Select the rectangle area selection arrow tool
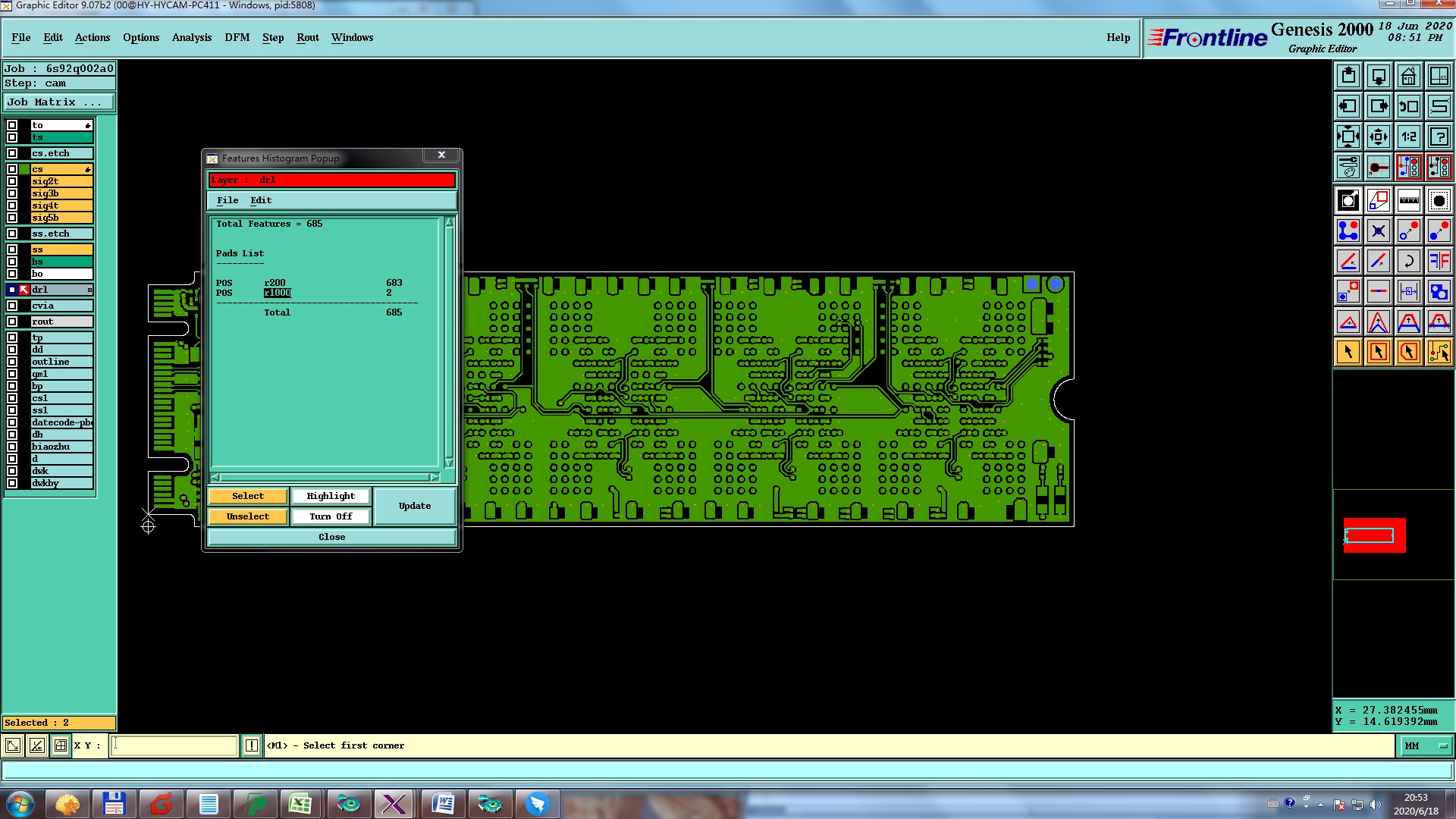The width and height of the screenshot is (1456, 819). (1378, 352)
